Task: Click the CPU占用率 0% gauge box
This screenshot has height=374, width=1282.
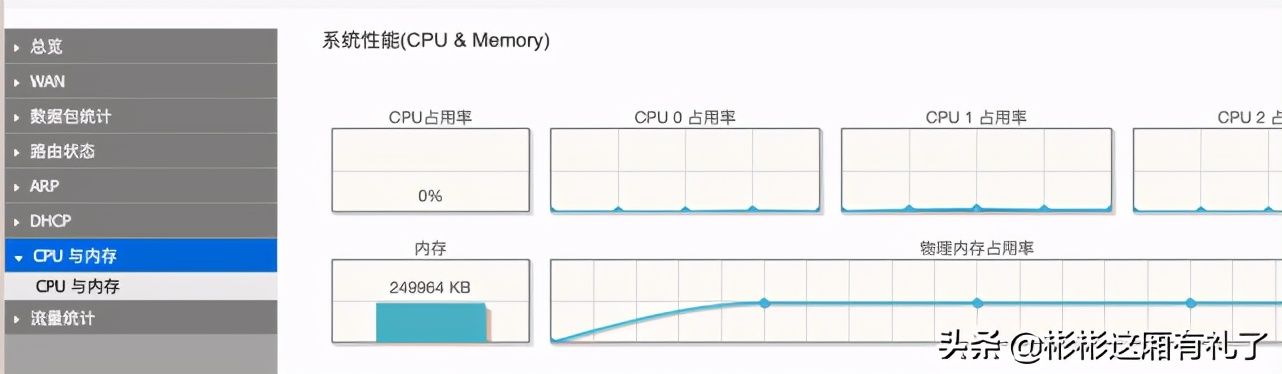Action: (430, 170)
